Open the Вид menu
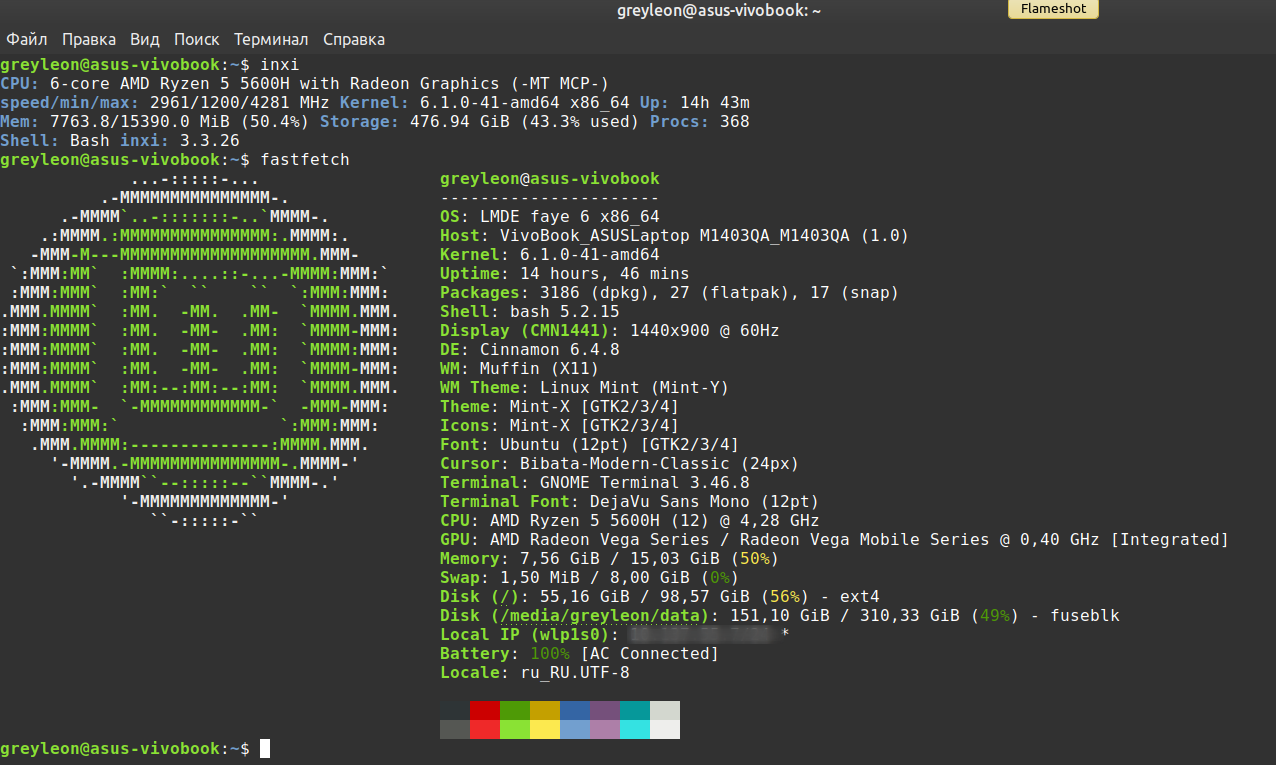 coord(144,40)
